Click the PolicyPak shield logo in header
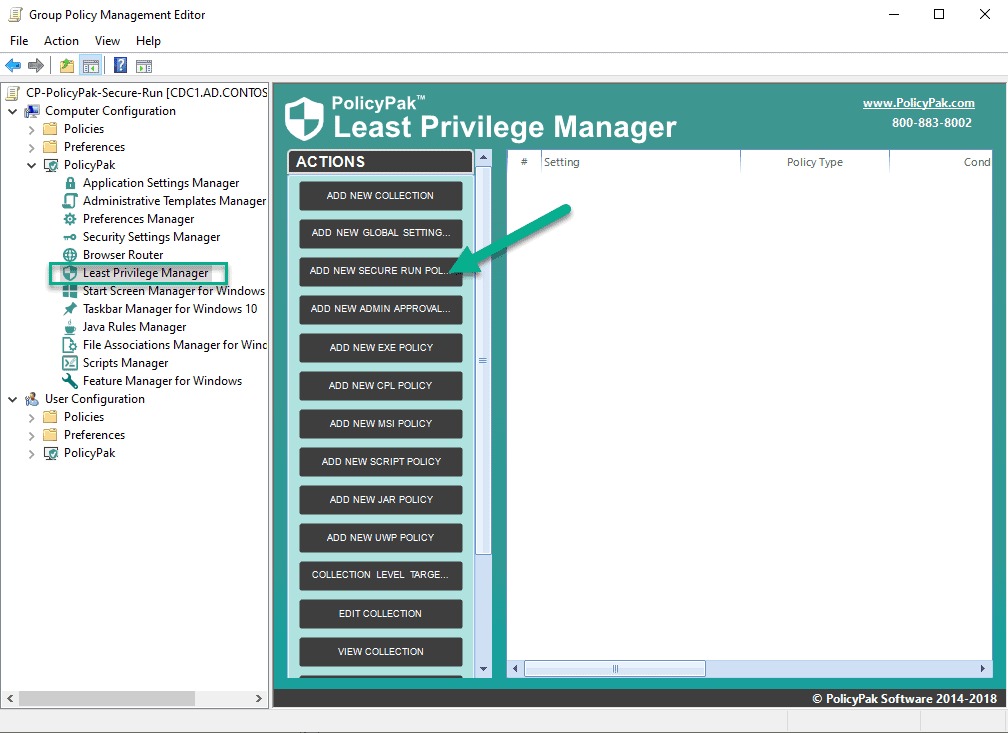This screenshot has width=1008, height=733. click(x=304, y=118)
